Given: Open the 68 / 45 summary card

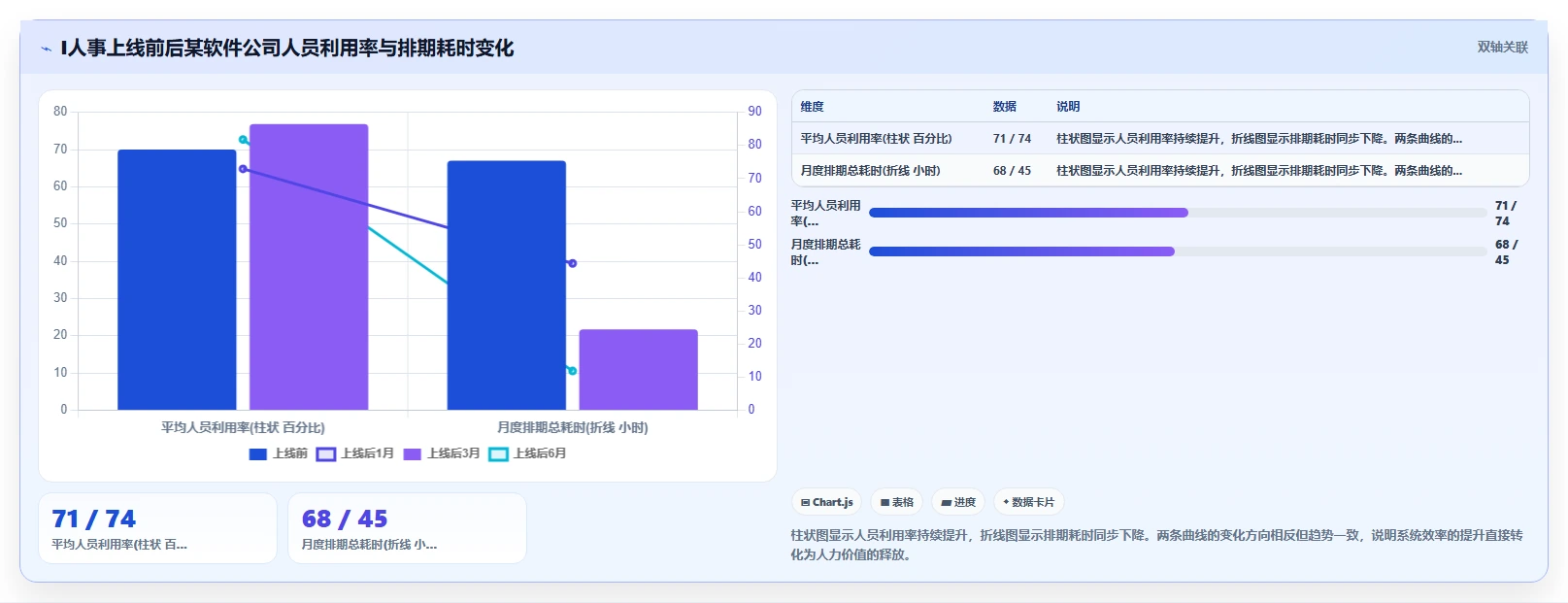Looking at the screenshot, I should [x=407, y=528].
